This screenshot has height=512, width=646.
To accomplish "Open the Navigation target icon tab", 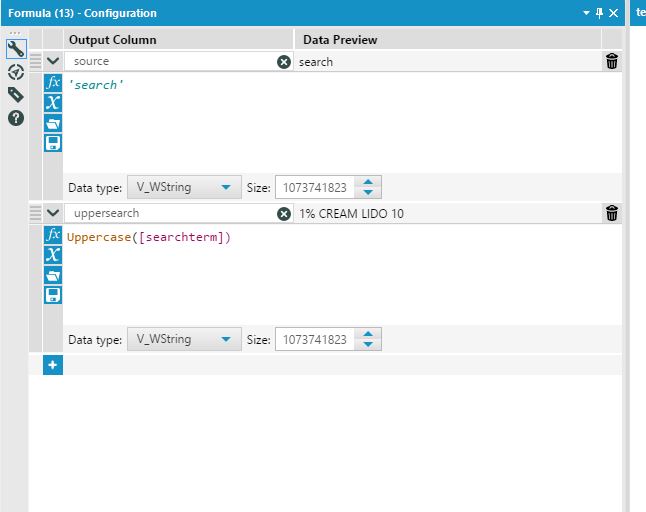I will [15, 72].
